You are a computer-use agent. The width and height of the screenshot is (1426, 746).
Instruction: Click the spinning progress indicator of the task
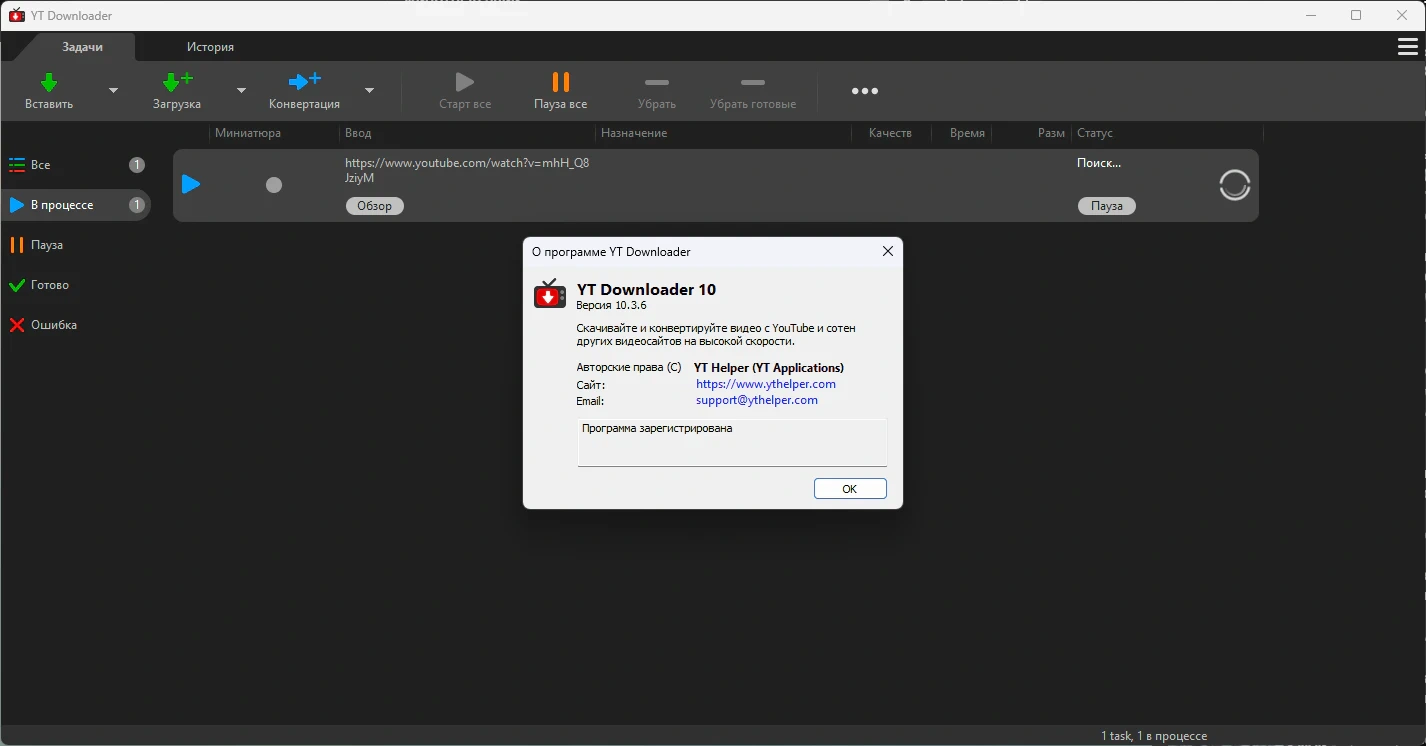click(x=1235, y=185)
